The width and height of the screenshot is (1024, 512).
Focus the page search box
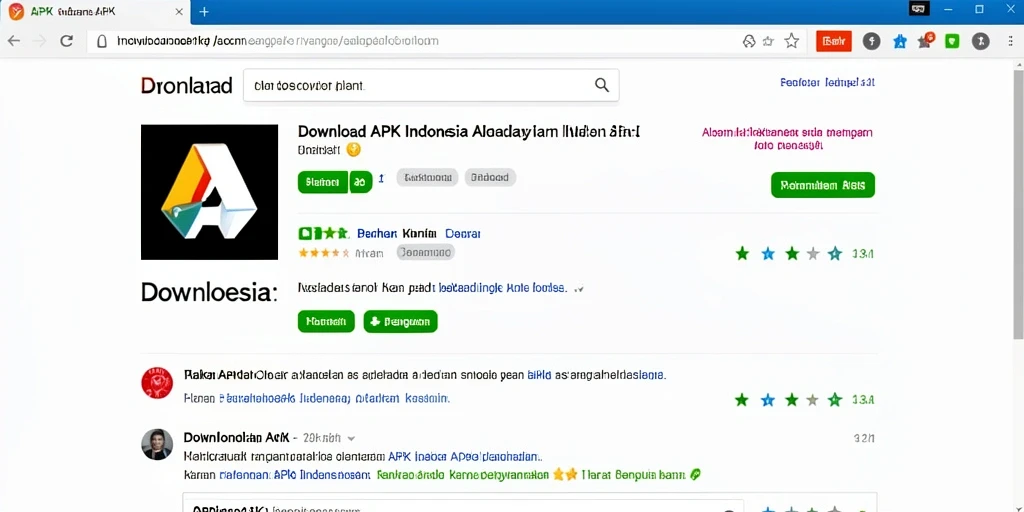point(431,85)
